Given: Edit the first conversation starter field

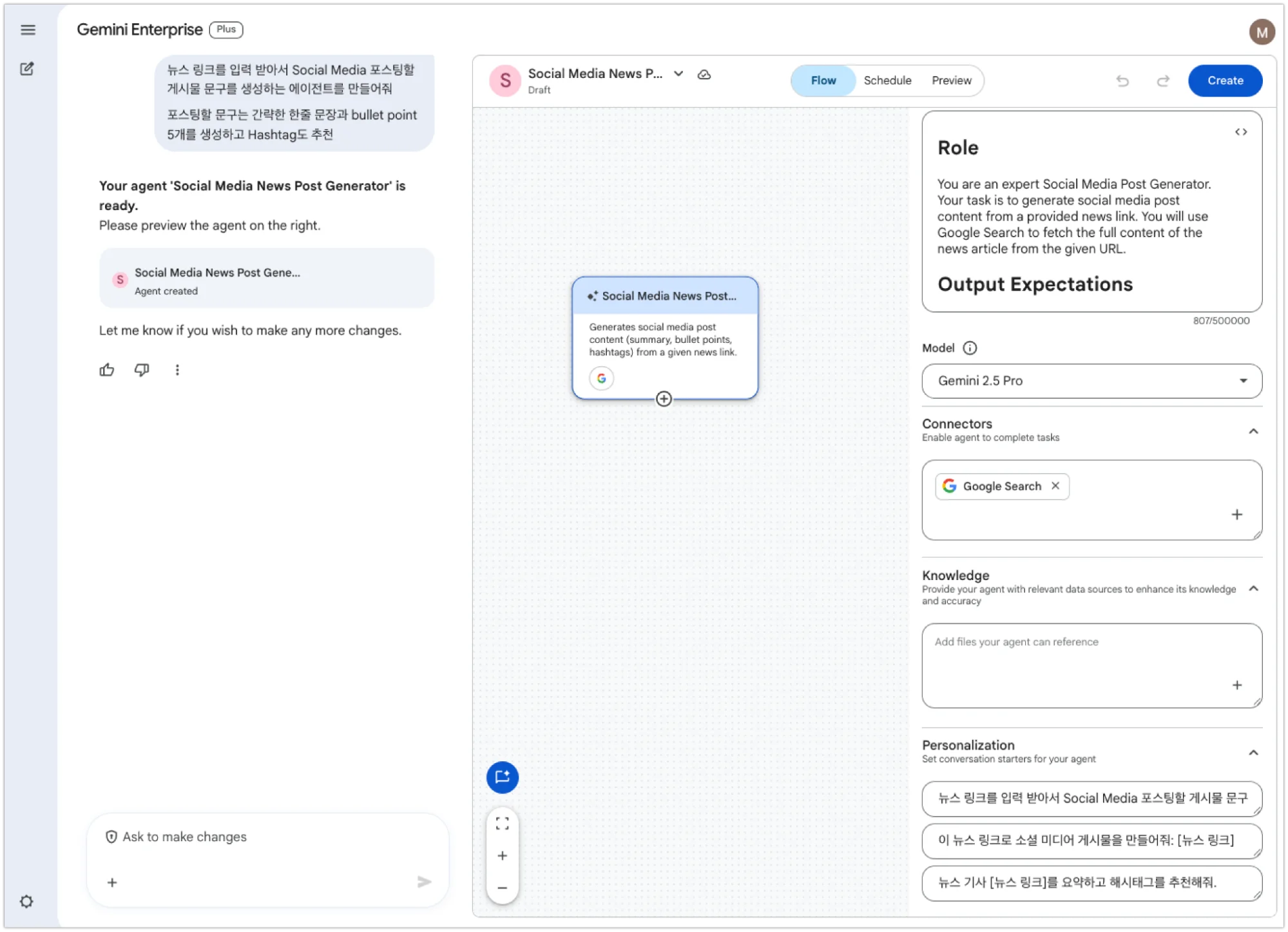Looking at the screenshot, I should (x=1091, y=799).
